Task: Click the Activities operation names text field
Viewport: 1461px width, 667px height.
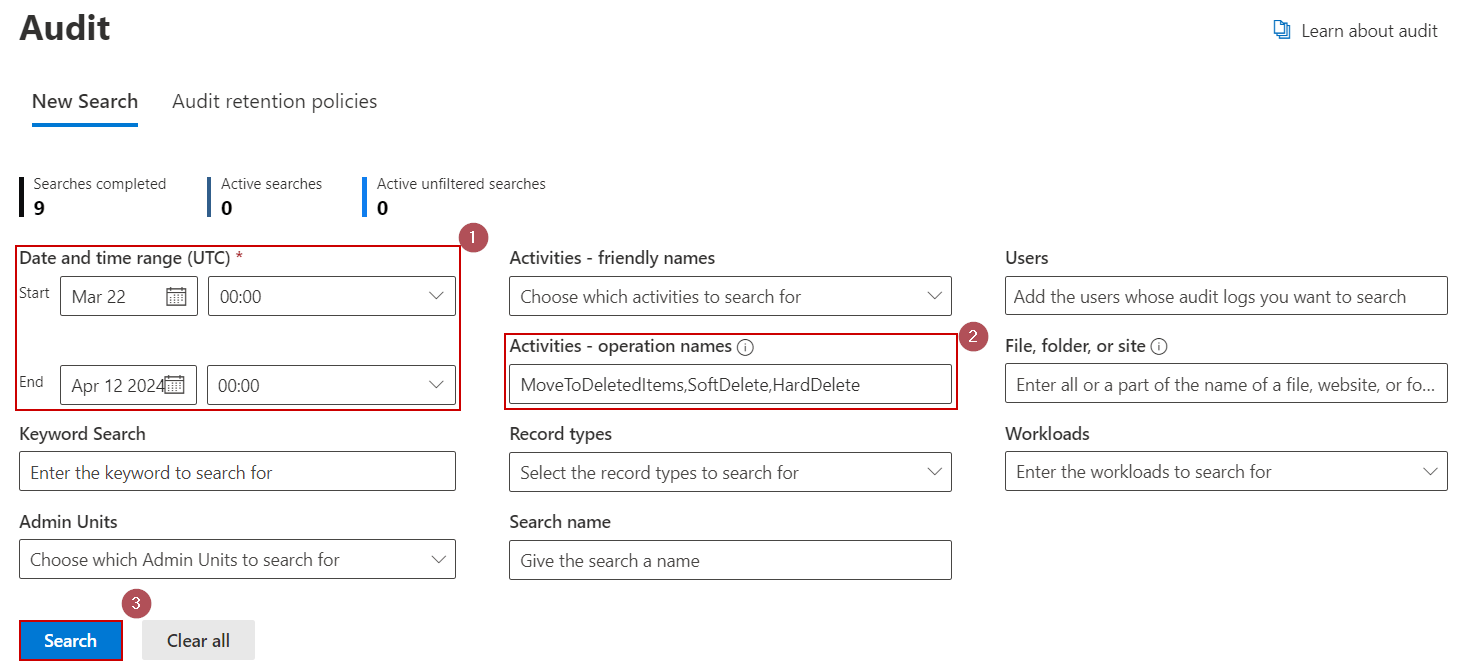Action: pyautogui.click(x=730, y=383)
